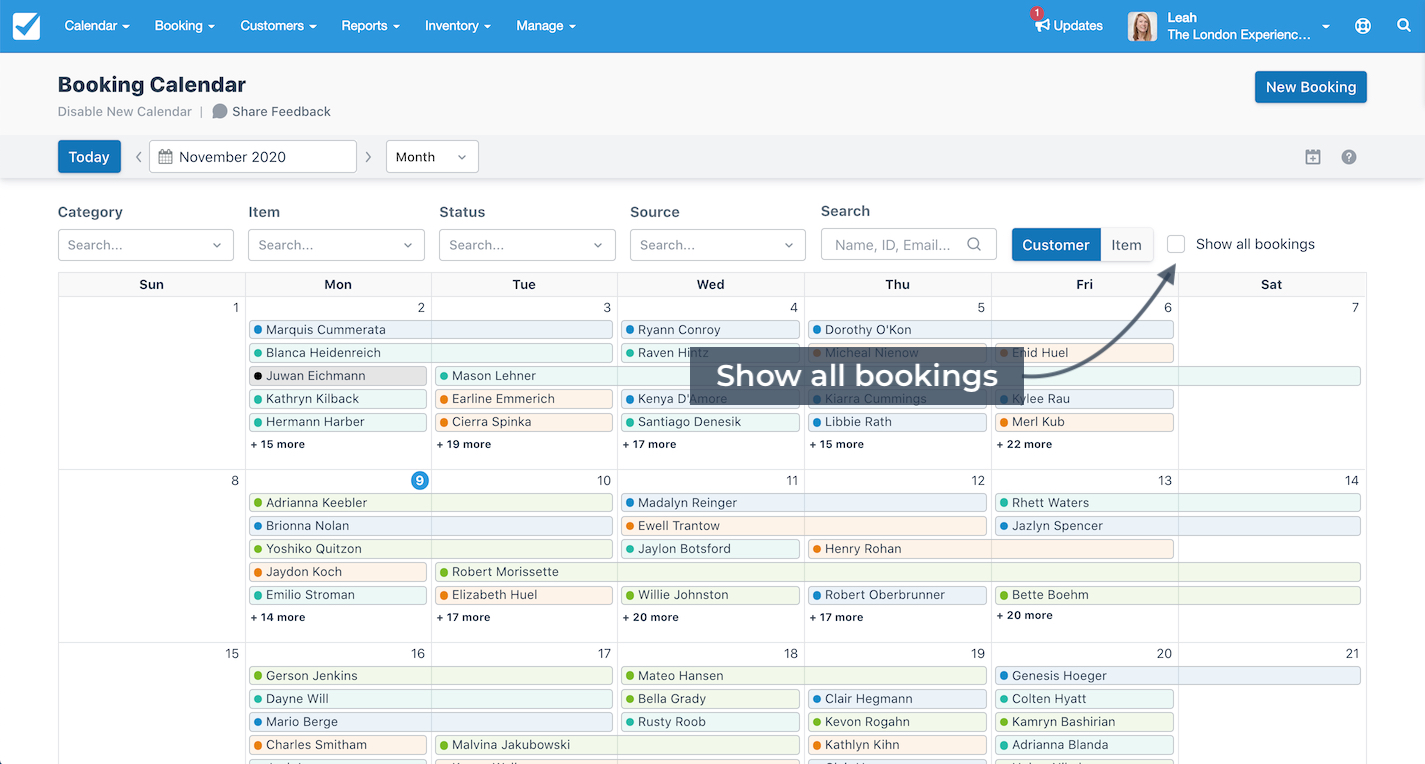Open Genesis Hoeger booking
Viewport: 1425px width, 764px height.
pos(1178,676)
